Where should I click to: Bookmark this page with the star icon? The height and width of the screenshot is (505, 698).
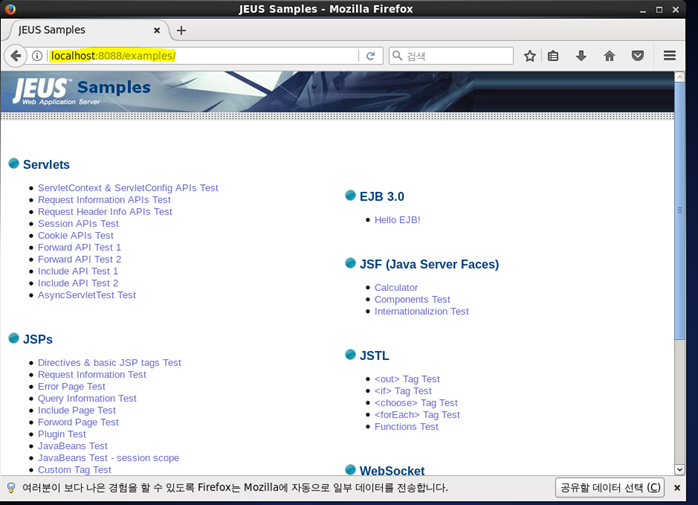tap(529, 56)
